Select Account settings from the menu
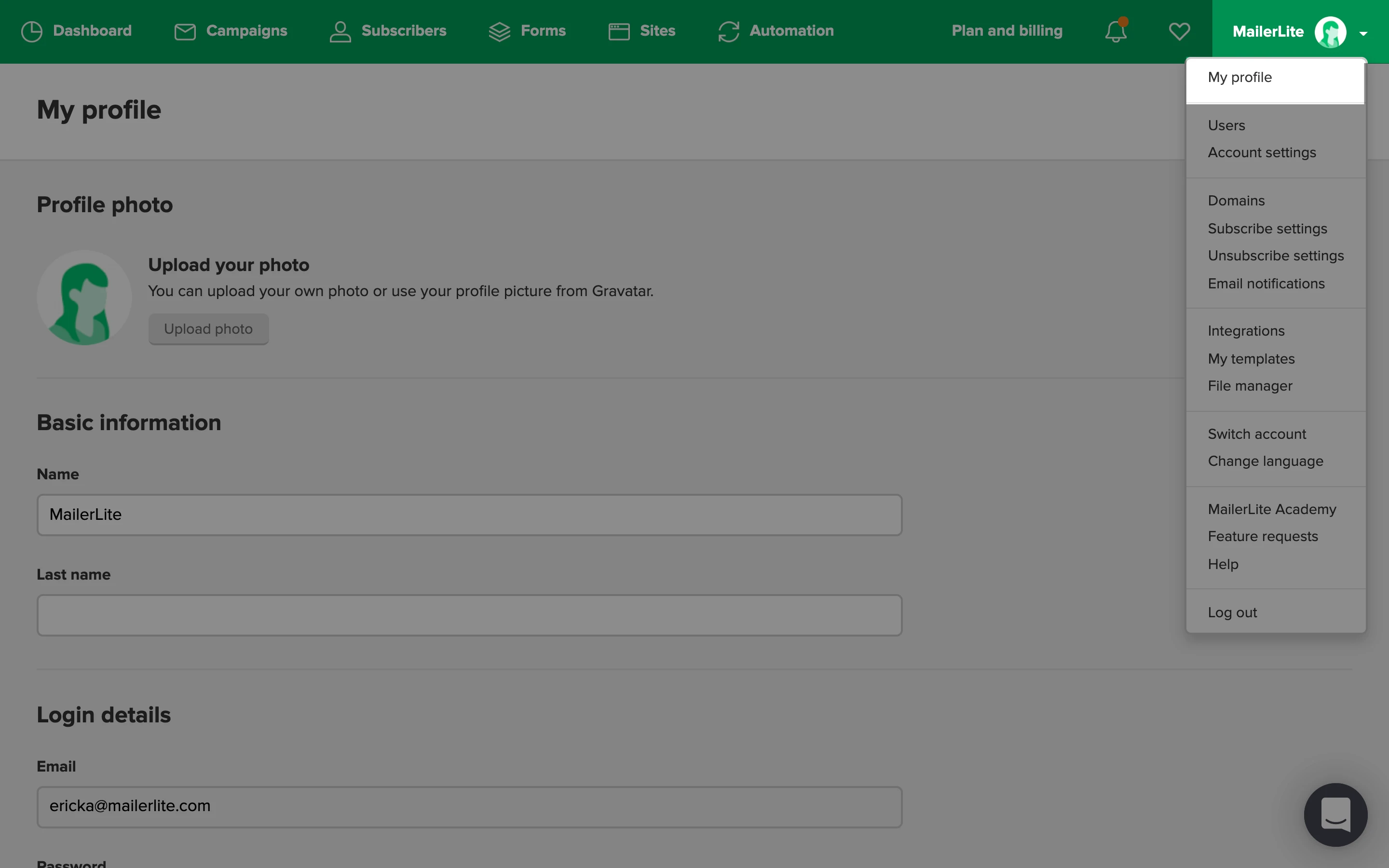This screenshot has width=1389, height=868. tap(1262, 153)
